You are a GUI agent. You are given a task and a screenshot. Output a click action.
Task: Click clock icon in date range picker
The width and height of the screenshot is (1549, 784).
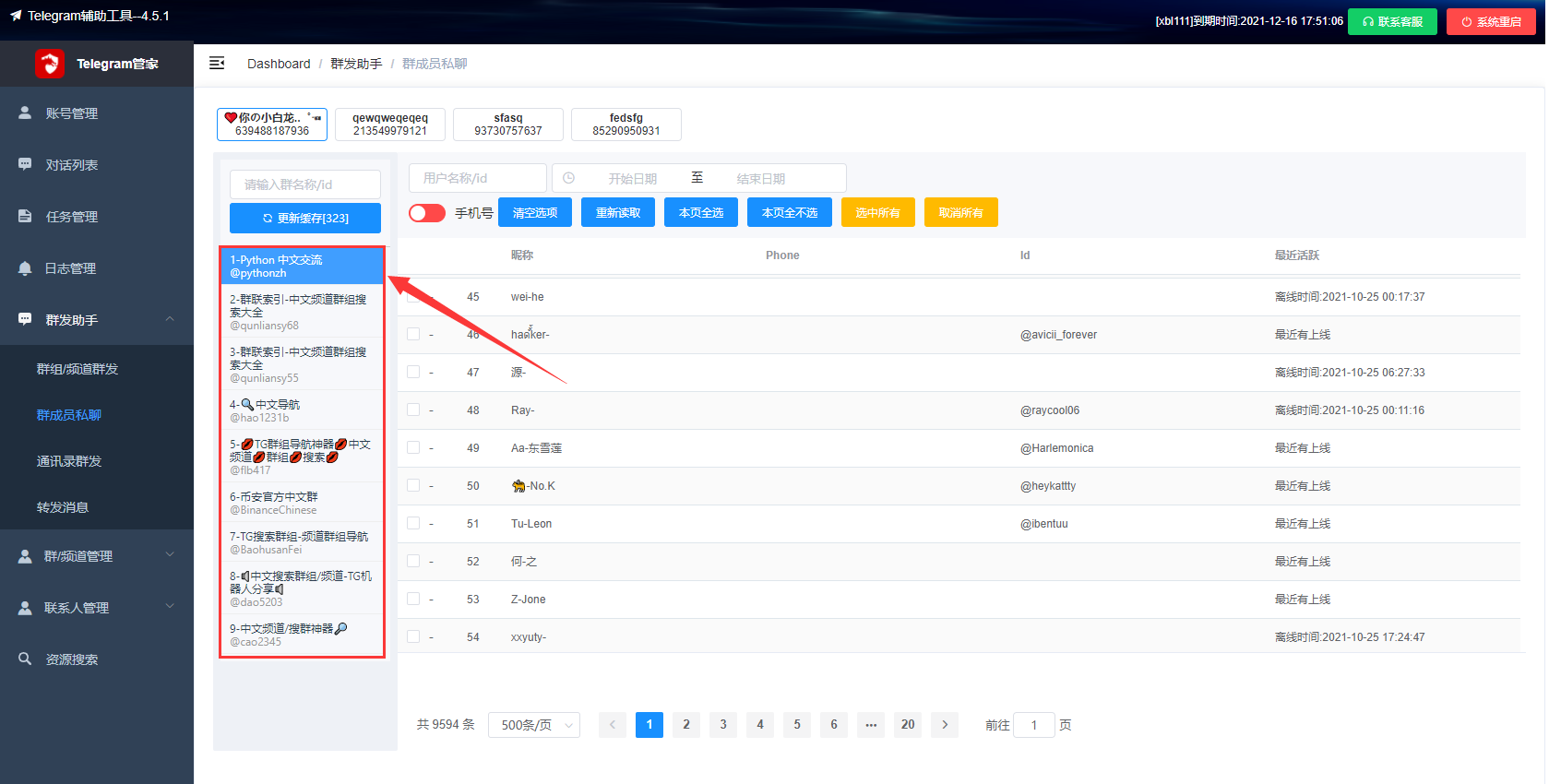pyautogui.click(x=568, y=178)
